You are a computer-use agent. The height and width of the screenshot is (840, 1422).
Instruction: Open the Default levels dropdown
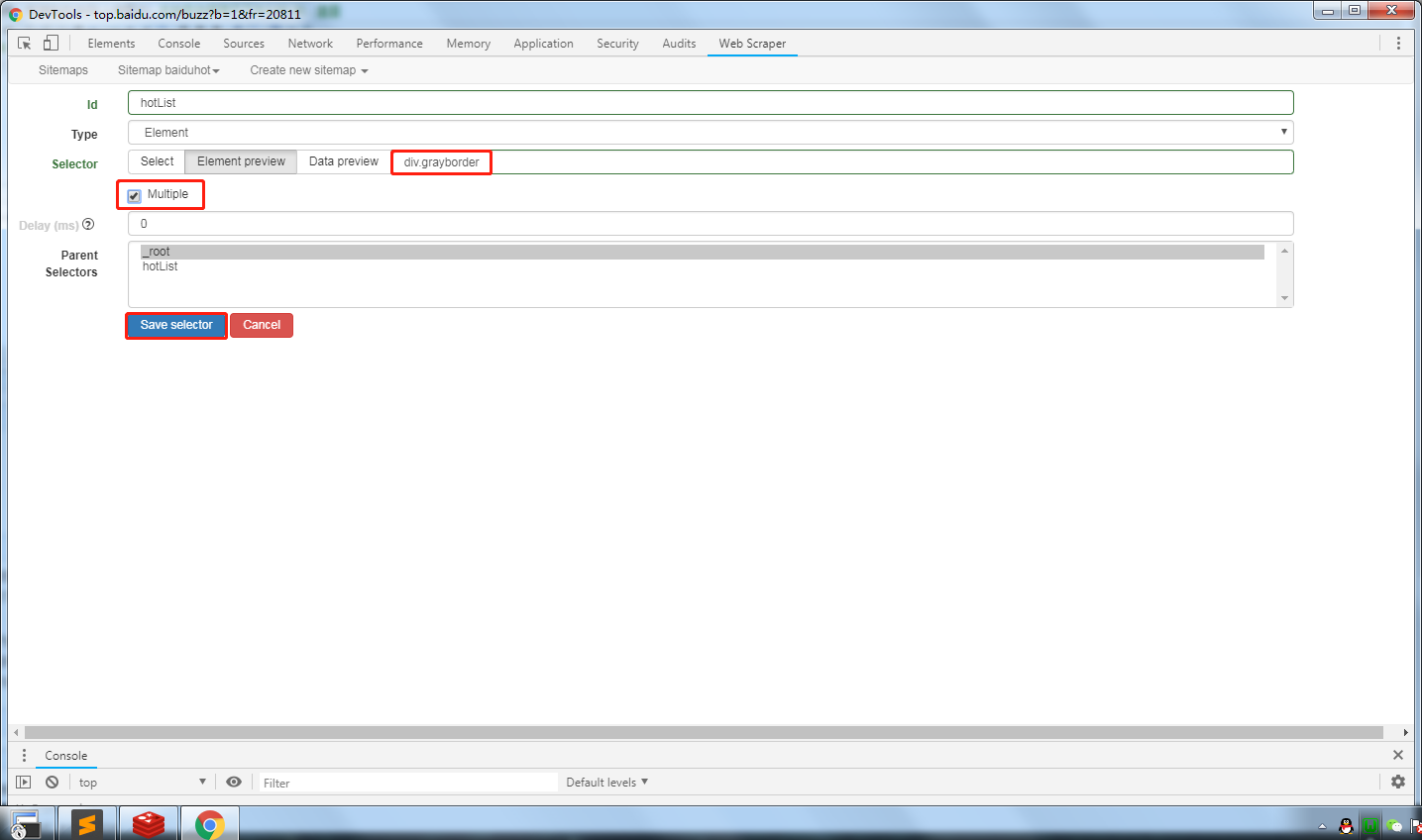point(606,783)
